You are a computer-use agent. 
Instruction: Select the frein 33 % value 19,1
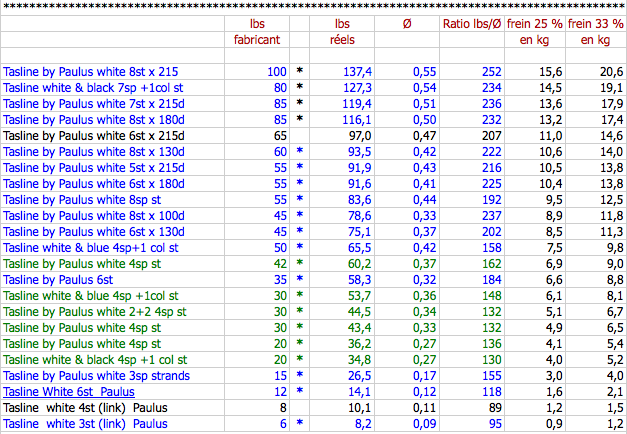(x=611, y=88)
